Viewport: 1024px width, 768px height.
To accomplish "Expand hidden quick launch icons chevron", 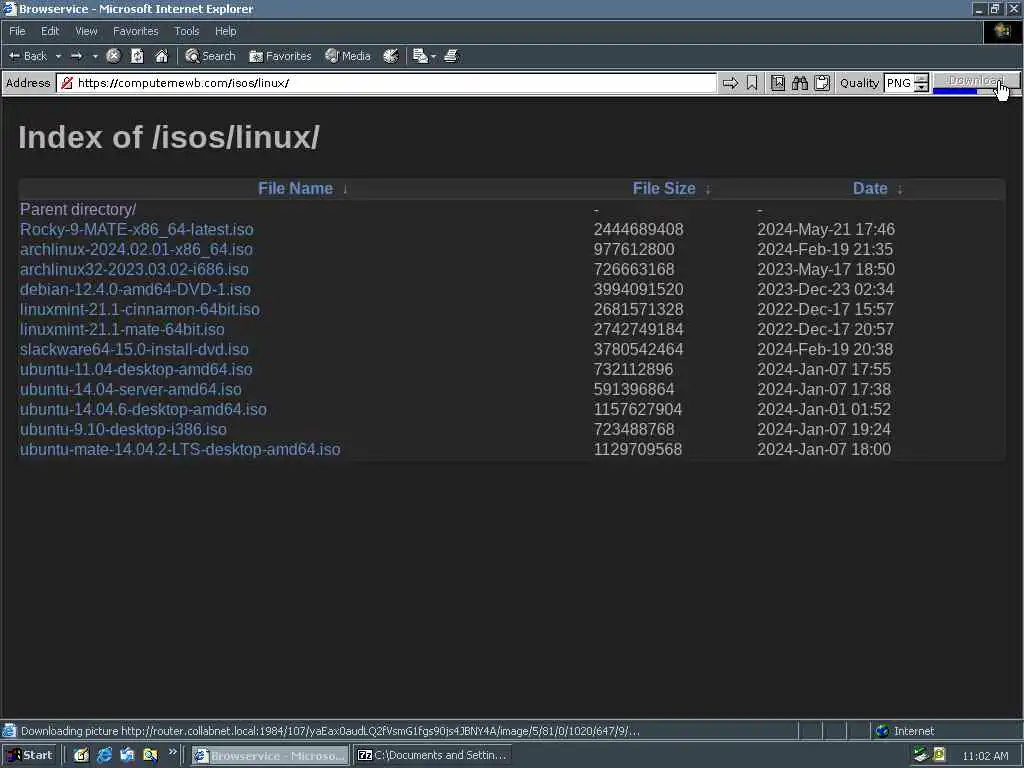I will [172, 752].
